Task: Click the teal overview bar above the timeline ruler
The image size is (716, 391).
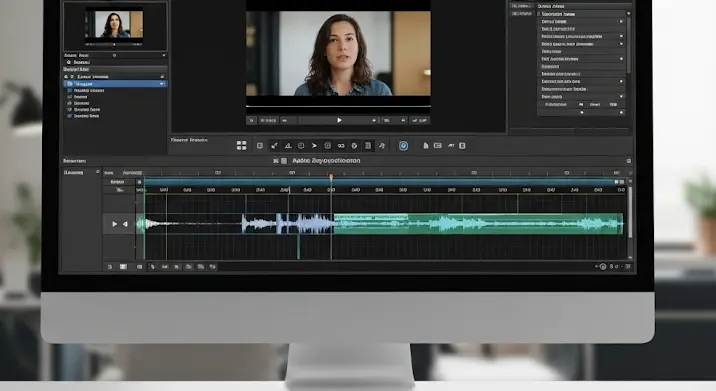Action: point(380,182)
